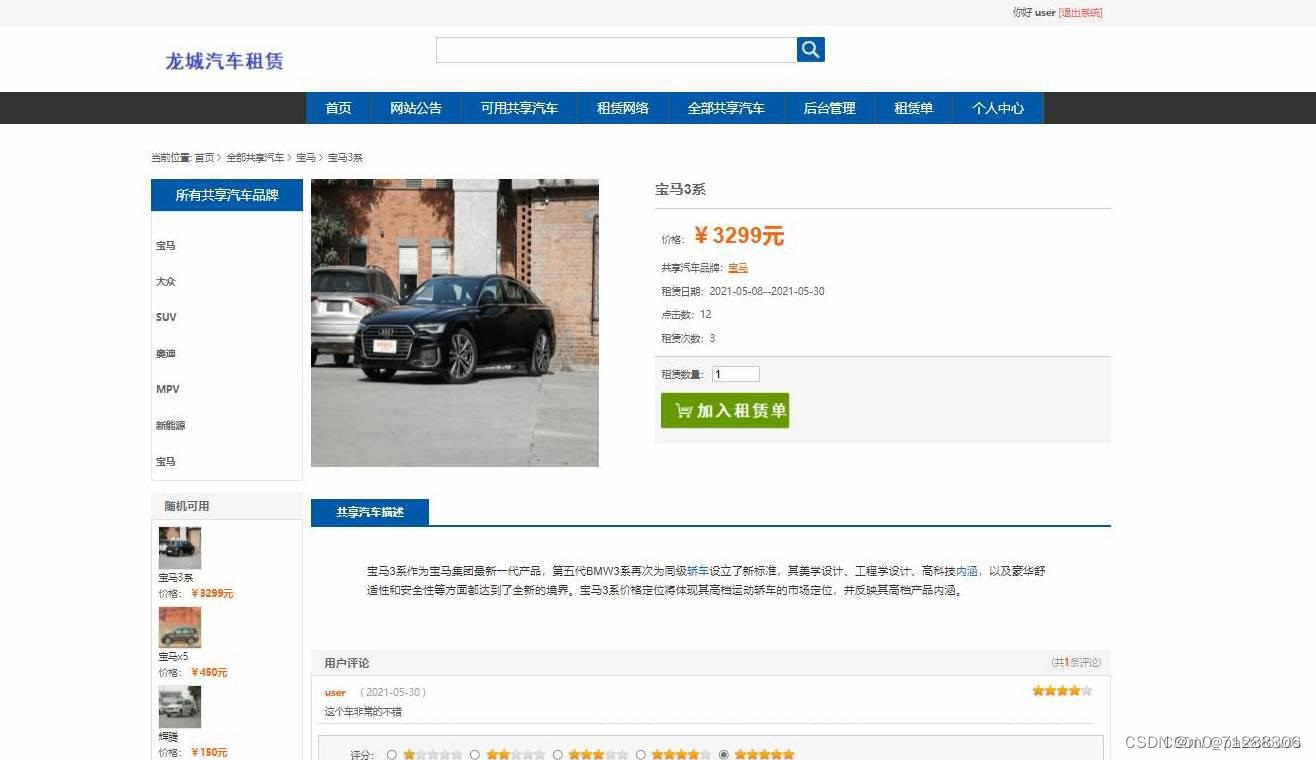Open 个人中心 in the navigation bar
The height and width of the screenshot is (760, 1316).
point(998,108)
